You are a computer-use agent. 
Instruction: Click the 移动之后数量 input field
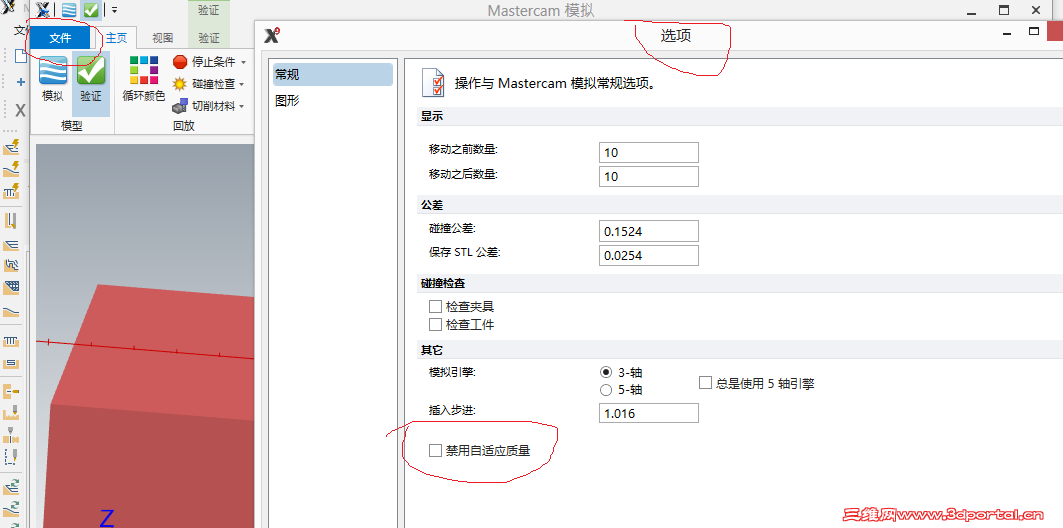[x=649, y=176]
